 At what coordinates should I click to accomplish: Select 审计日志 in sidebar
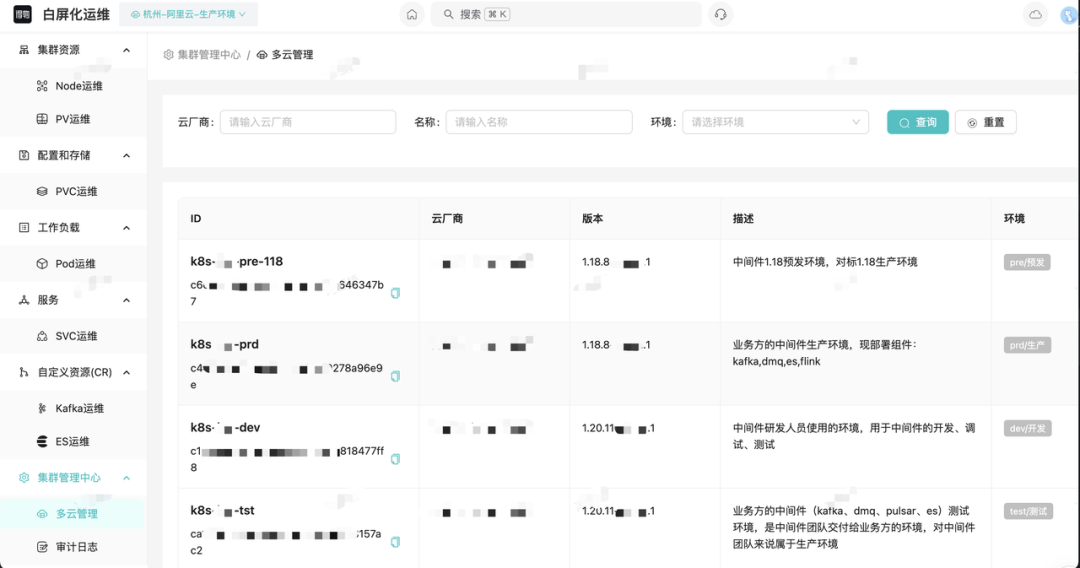click(x=76, y=547)
